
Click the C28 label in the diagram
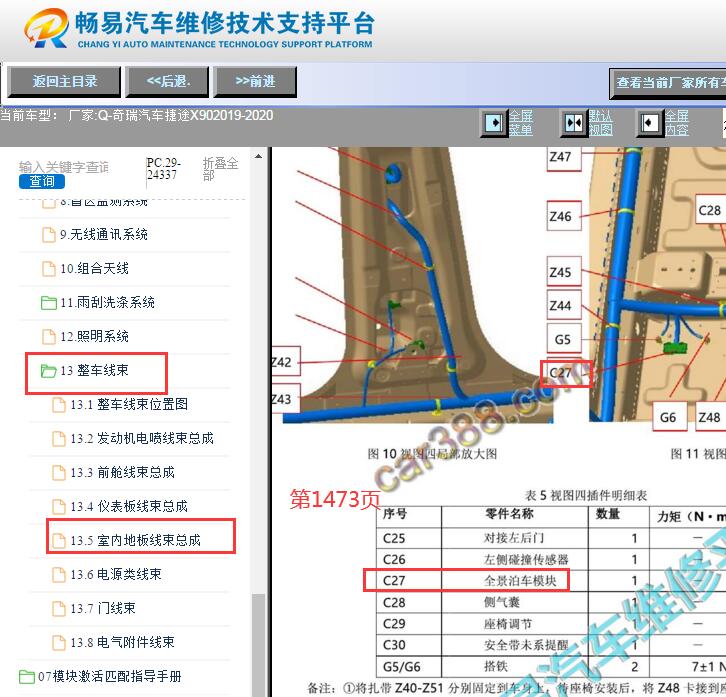(x=711, y=210)
